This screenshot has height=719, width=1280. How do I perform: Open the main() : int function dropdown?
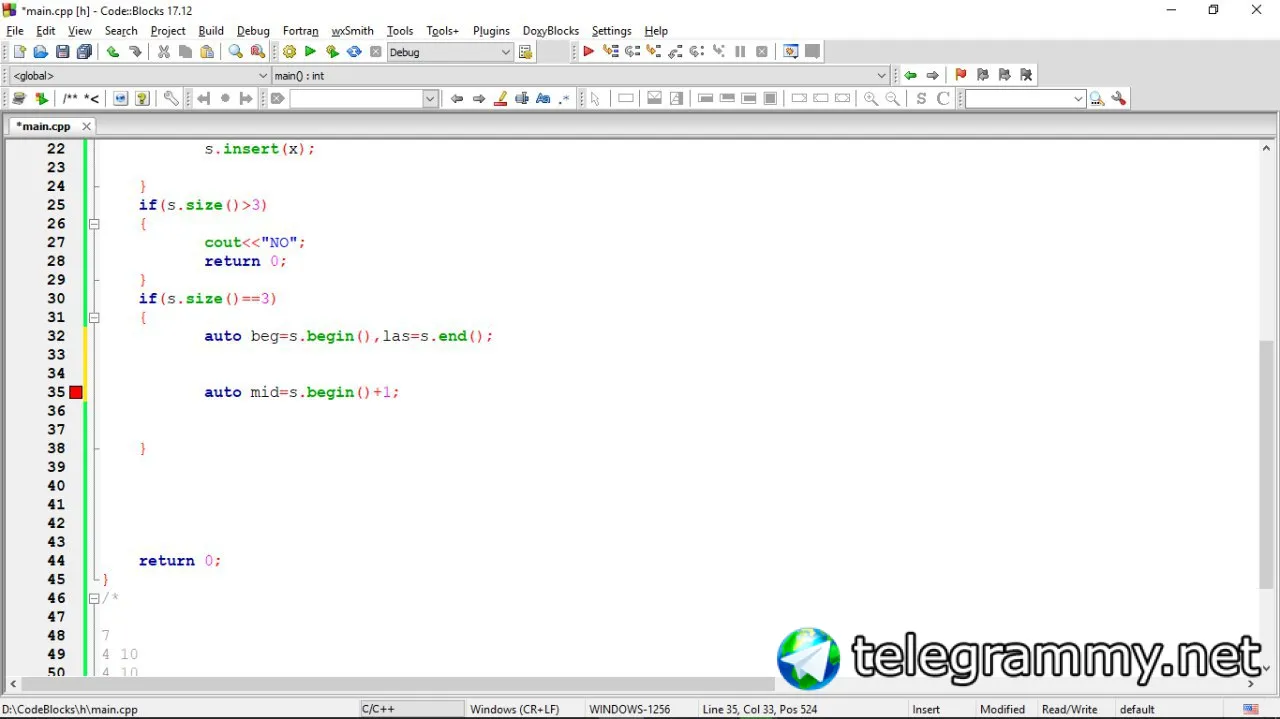pos(881,75)
